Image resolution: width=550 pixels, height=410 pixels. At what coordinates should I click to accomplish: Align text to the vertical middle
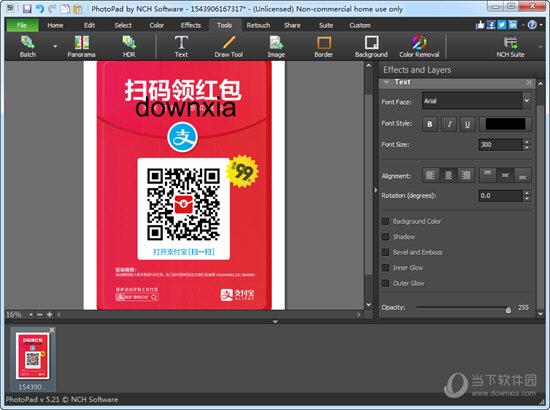[x=505, y=175]
